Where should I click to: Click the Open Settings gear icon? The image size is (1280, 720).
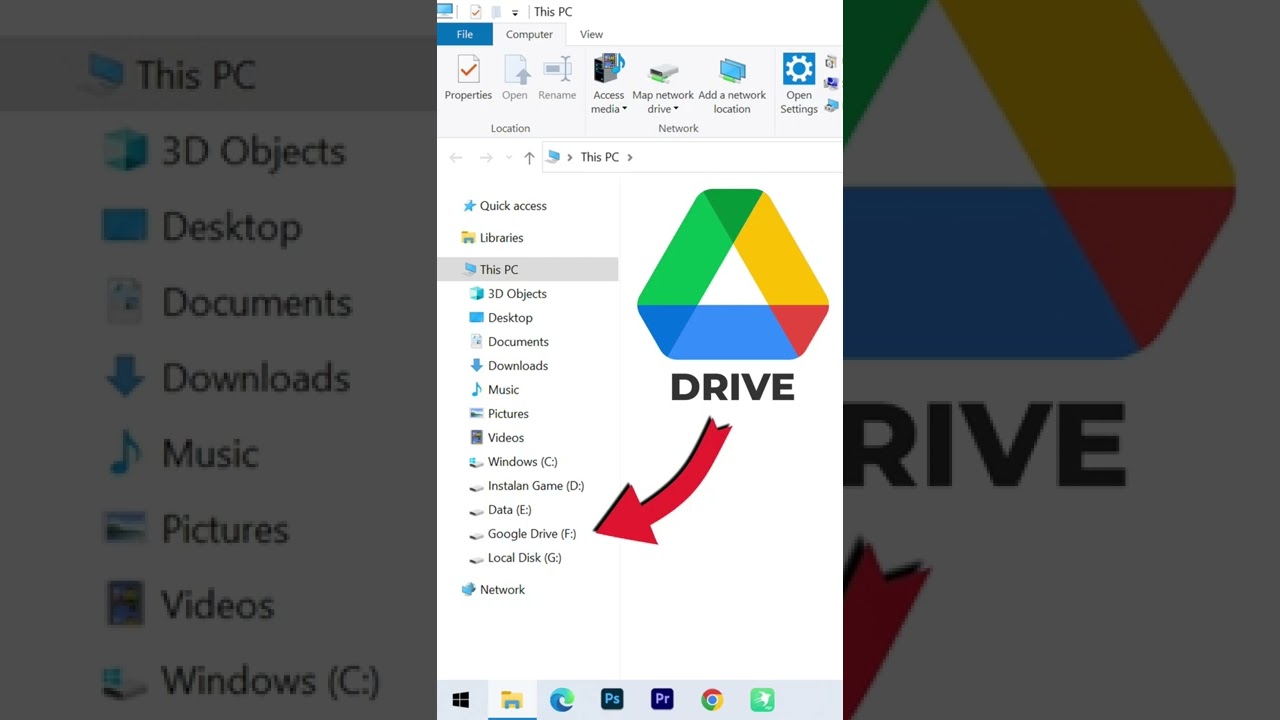[799, 69]
